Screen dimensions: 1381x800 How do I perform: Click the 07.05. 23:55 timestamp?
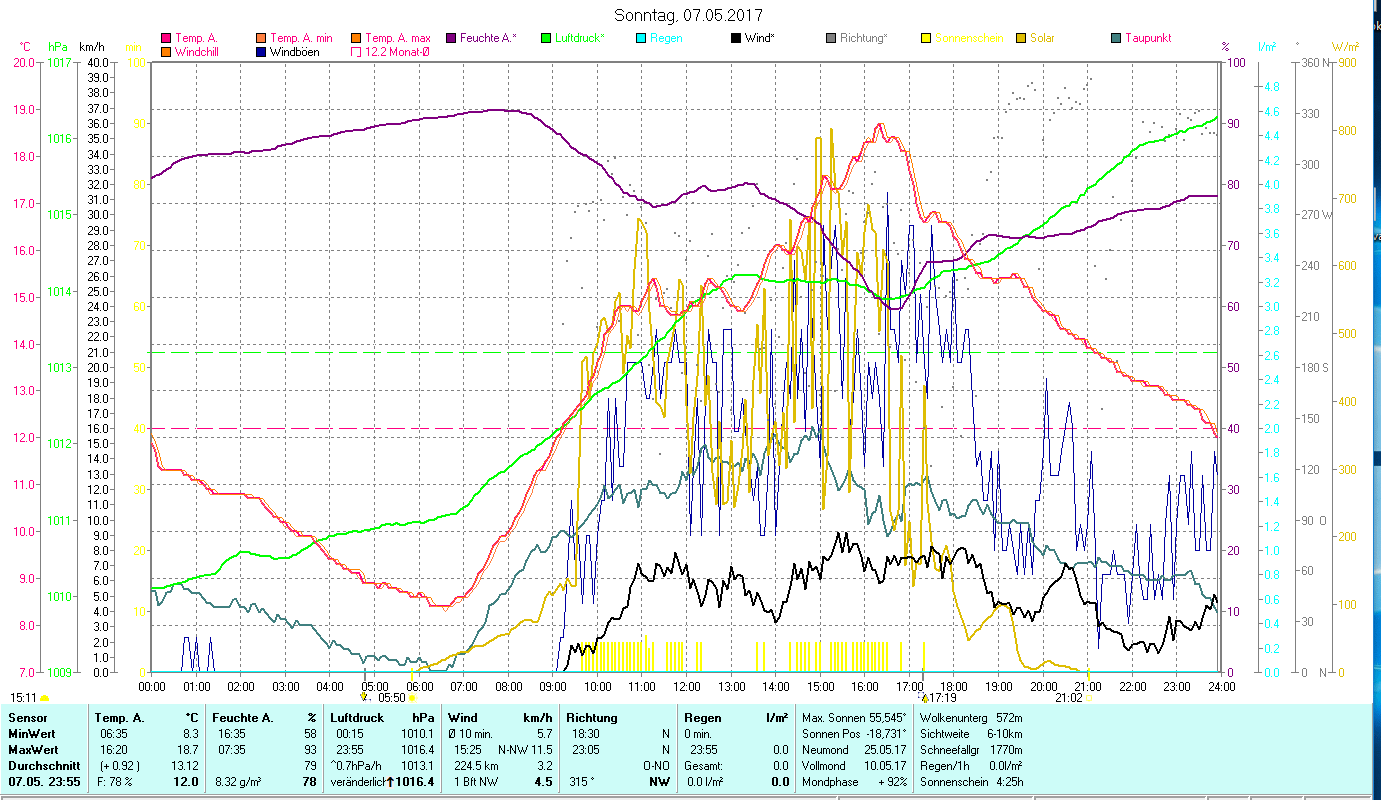(x=45, y=782)
